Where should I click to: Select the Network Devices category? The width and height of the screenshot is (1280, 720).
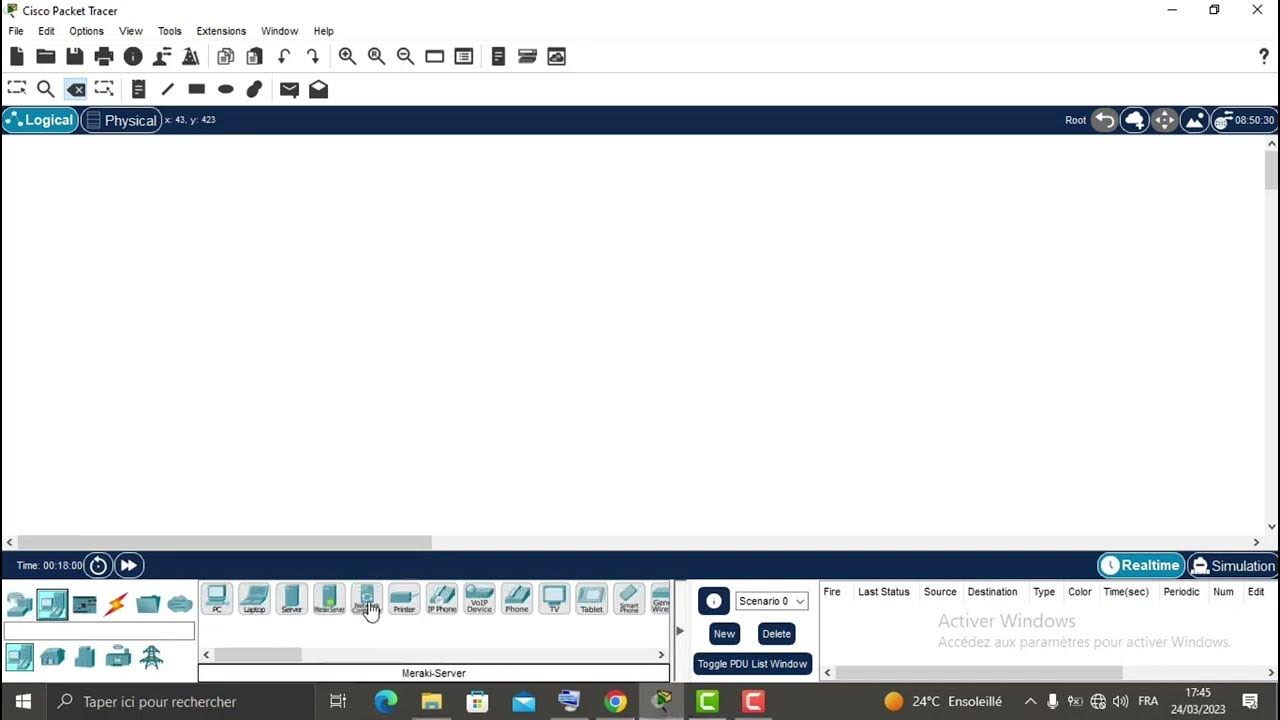click(x=20, y=604)
